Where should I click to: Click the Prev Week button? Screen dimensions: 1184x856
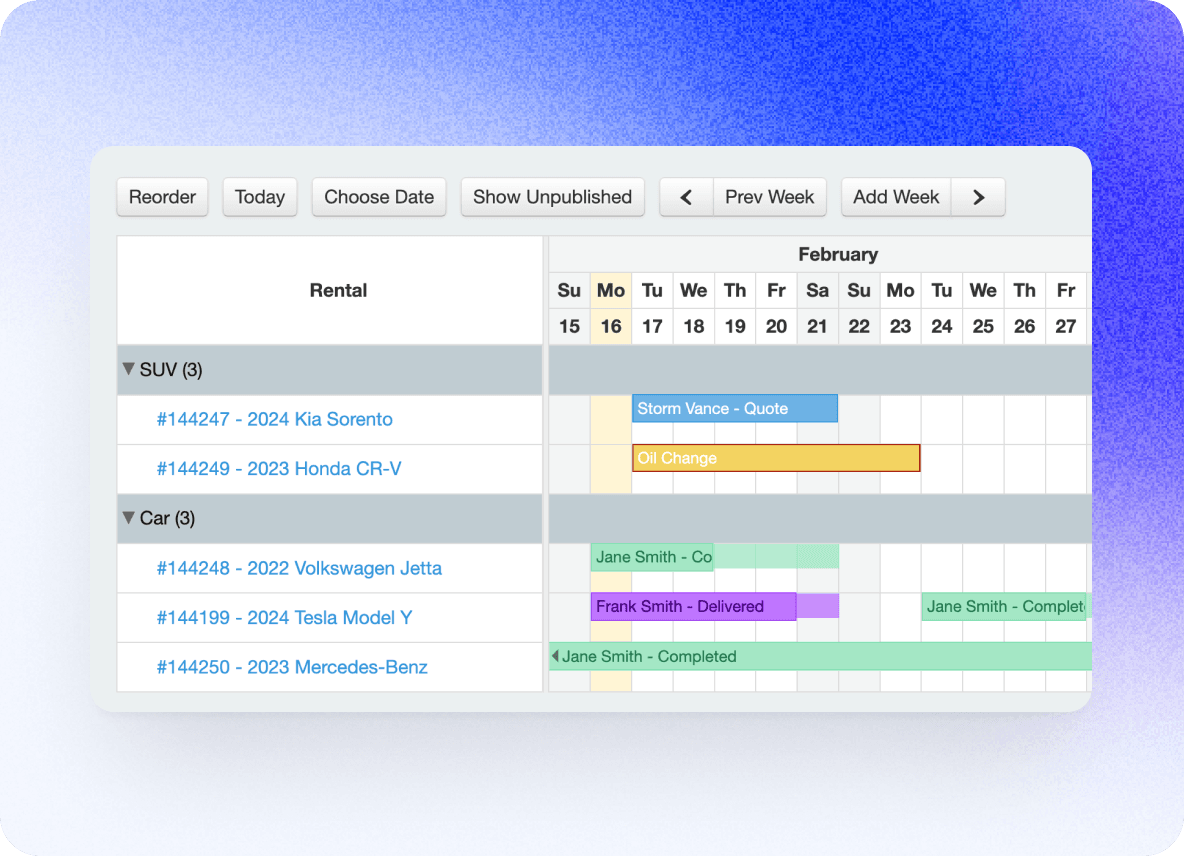[x=769, y=197]
